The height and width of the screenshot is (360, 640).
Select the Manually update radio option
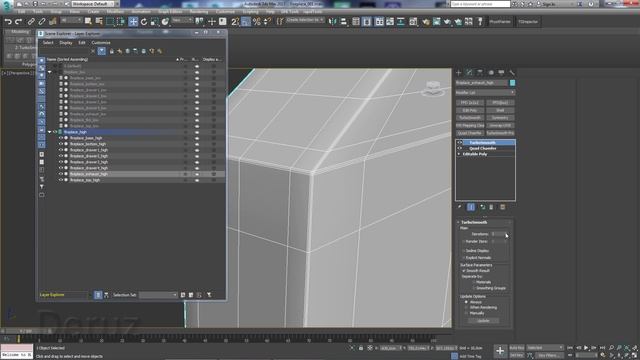466,313
